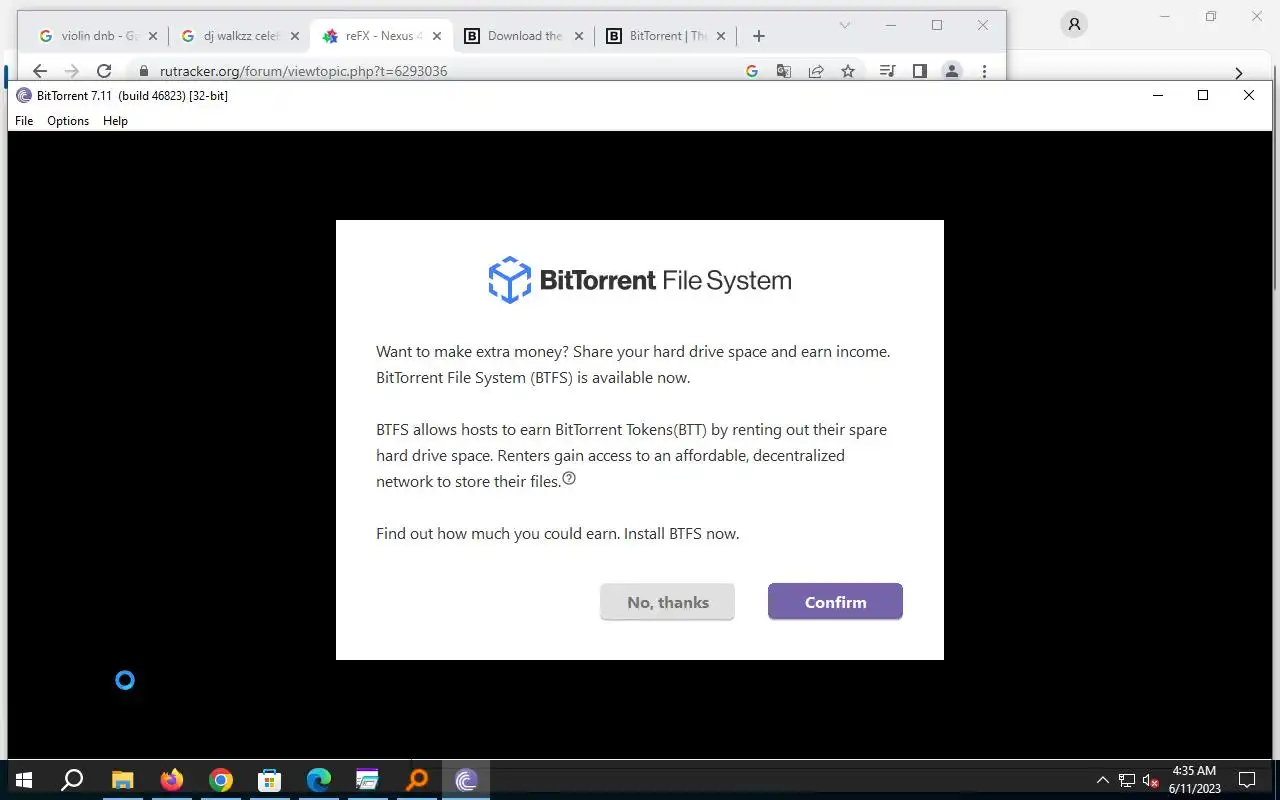Open the Options menu in BitTorrent
Image resolution: width=1280 pixels, height=800 pixels.
pos(68,121)
